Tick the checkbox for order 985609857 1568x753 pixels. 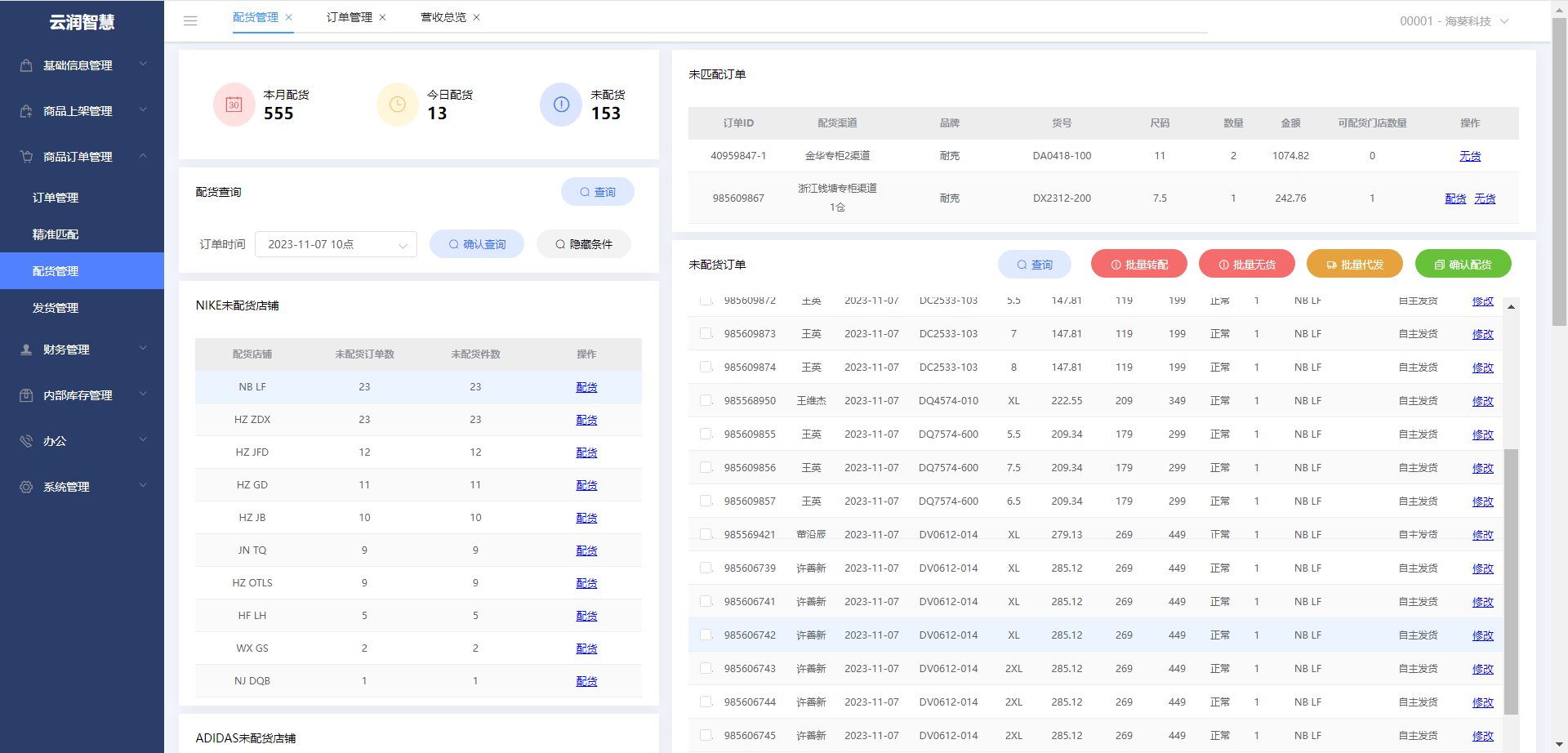tap(706, 501)
